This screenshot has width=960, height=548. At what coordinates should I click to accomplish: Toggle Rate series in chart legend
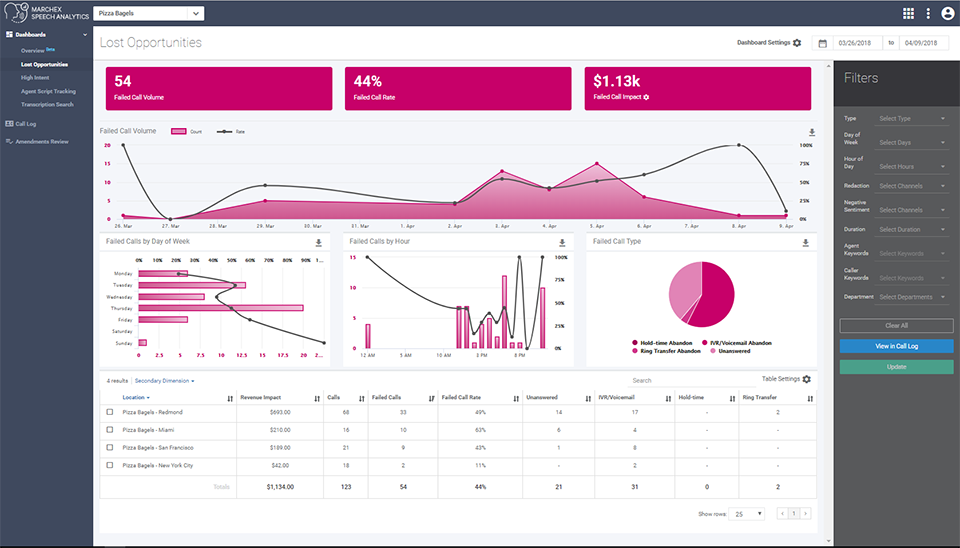point(231,132)
